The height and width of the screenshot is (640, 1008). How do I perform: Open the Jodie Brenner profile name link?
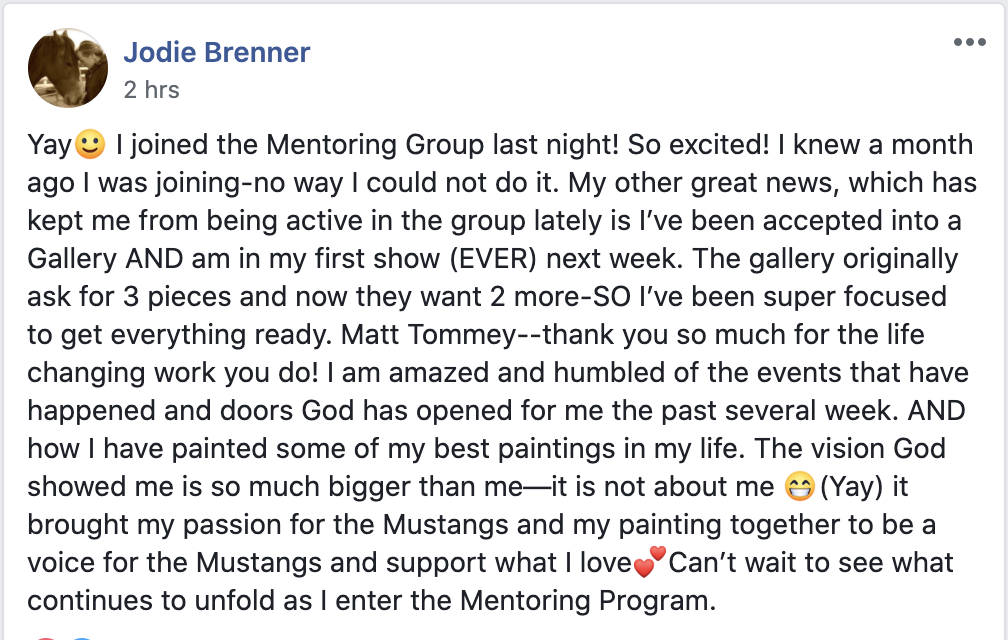[216, 51]
